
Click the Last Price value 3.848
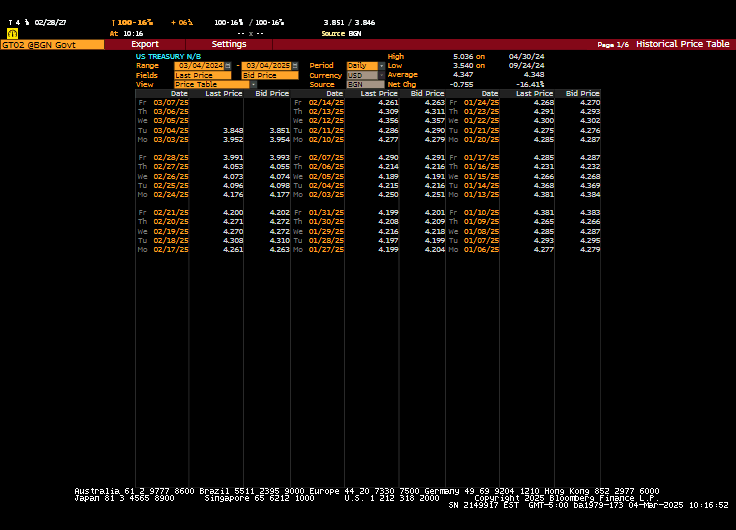(233, 131)
